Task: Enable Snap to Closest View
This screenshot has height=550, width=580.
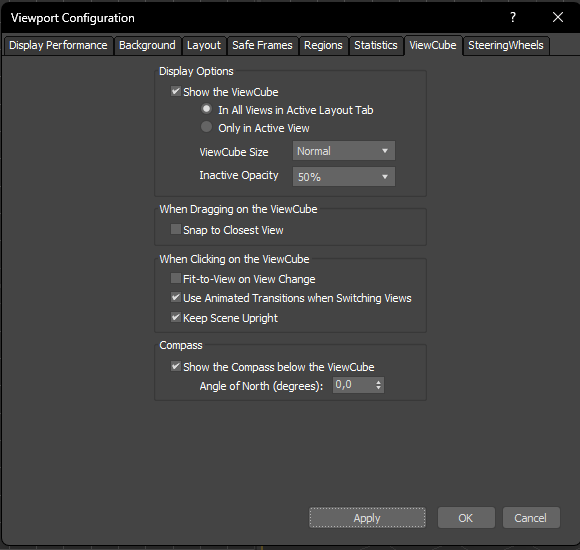Action: [x=176, y=229]
